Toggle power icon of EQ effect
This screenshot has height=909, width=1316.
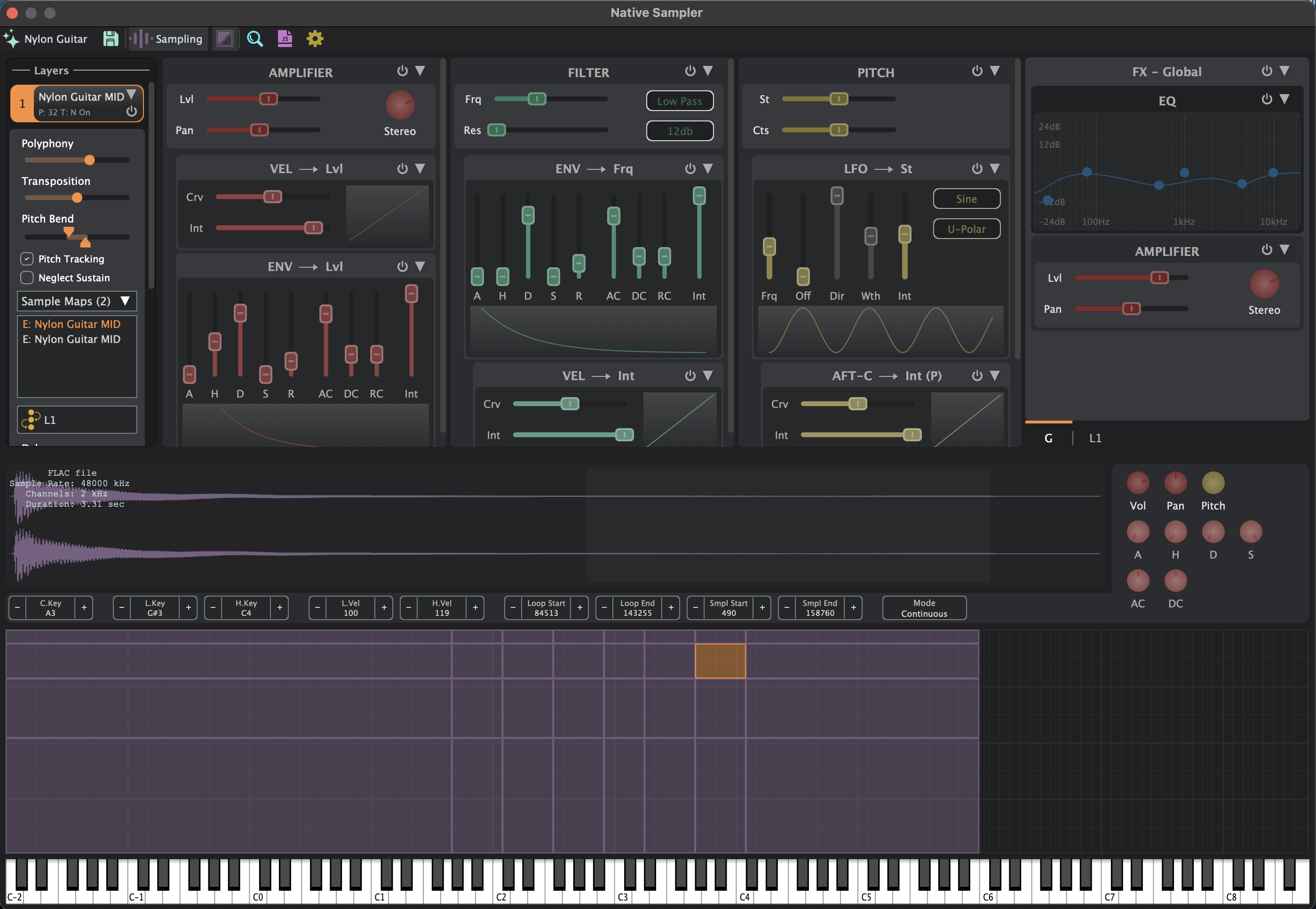click(1267, 99)
